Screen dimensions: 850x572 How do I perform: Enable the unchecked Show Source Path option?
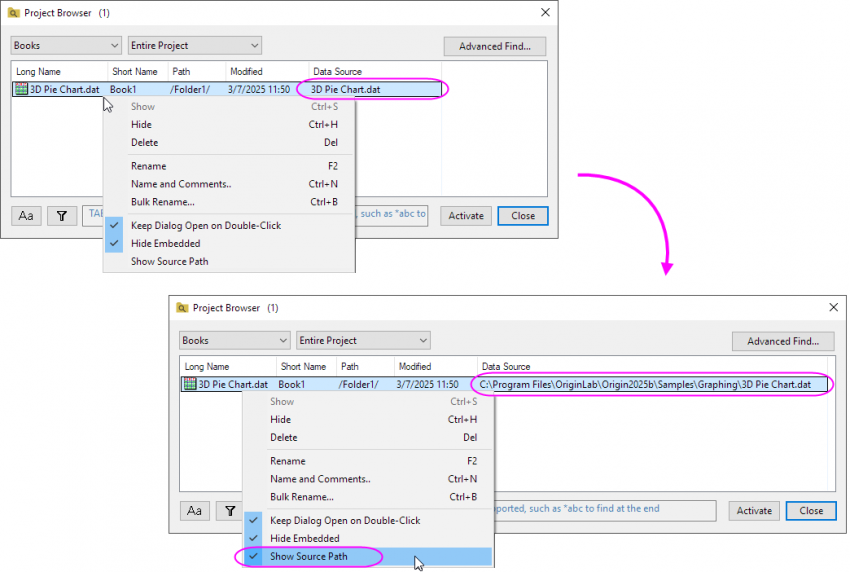tap(169, 262)
